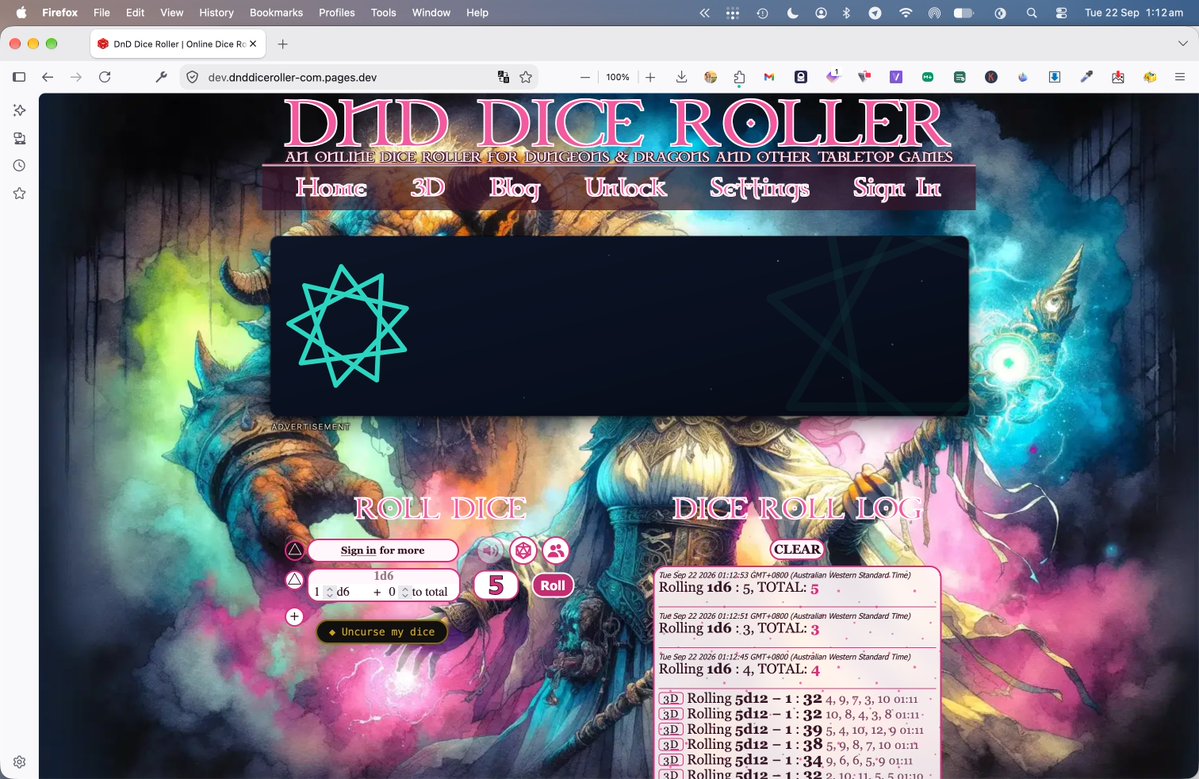Click the tracking protection shield icon
Viewport: 1199px width, 779px height.
(x=193, y=77)
